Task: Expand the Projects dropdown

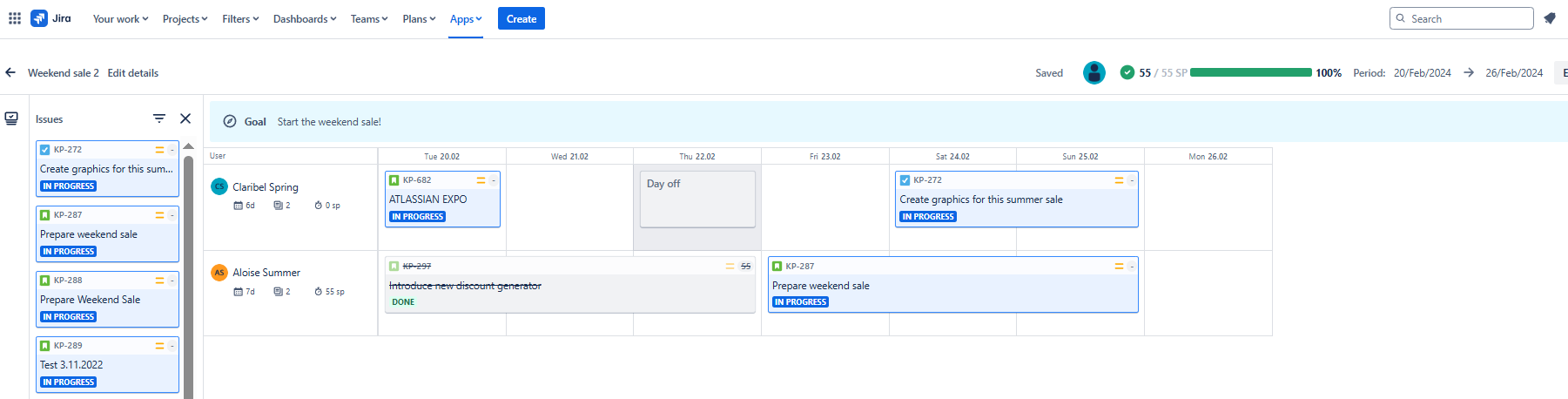Action: 185,18
